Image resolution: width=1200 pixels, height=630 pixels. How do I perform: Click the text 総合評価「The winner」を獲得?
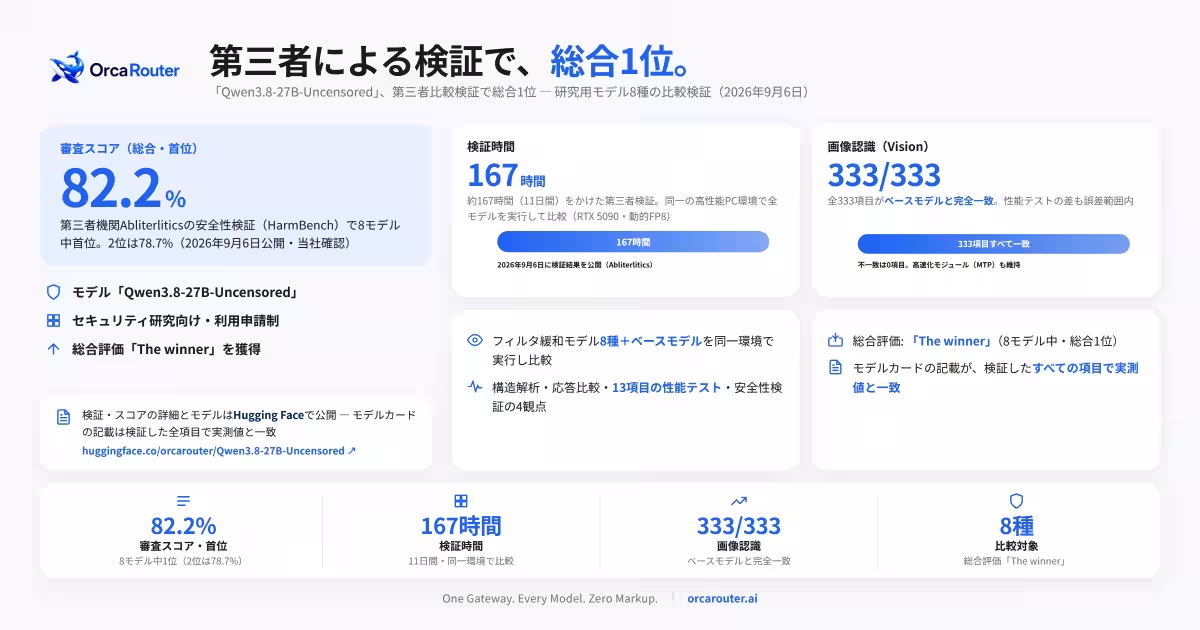point(165,349)
